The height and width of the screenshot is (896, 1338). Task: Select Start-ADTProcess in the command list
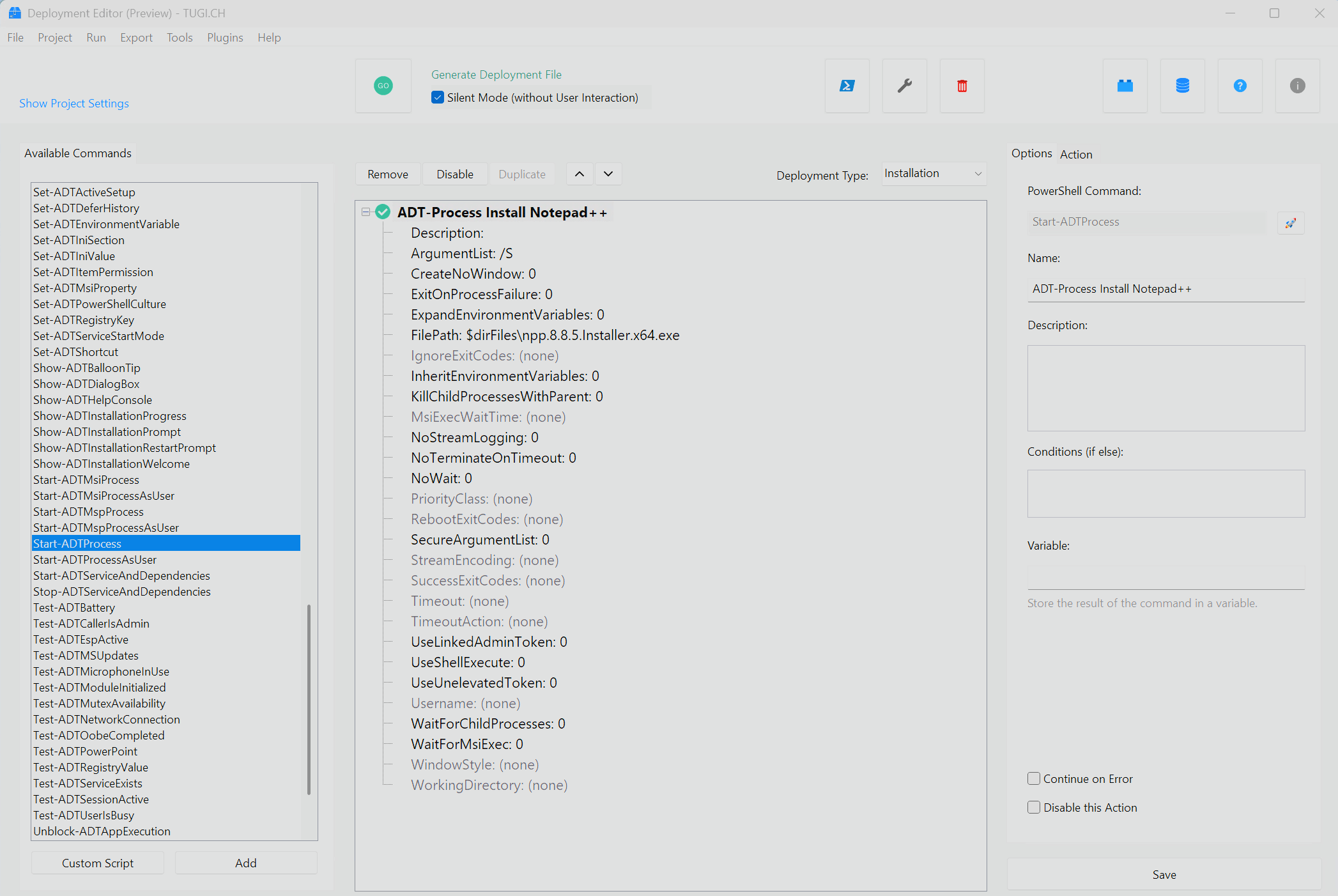pos(166,543)
